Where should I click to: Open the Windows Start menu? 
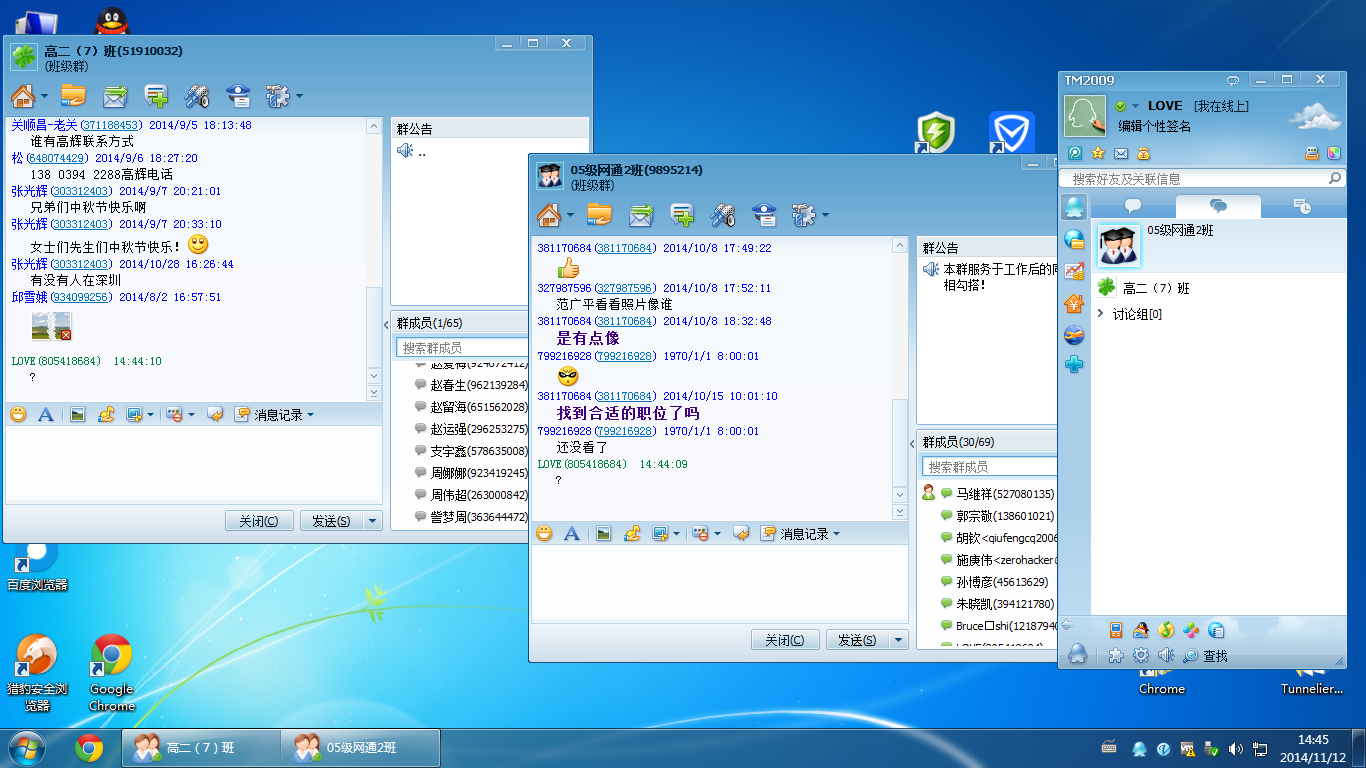[27, 748]
